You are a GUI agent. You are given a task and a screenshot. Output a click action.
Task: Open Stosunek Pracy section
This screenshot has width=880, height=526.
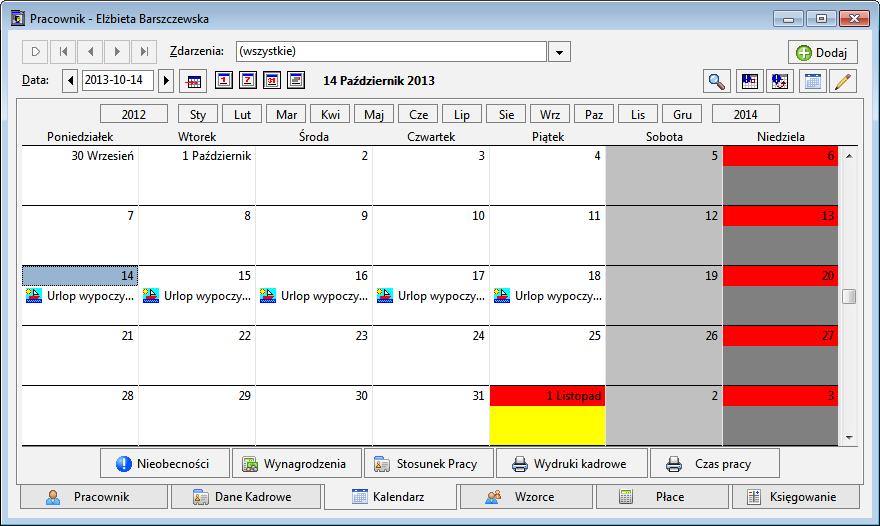(429, 463)
